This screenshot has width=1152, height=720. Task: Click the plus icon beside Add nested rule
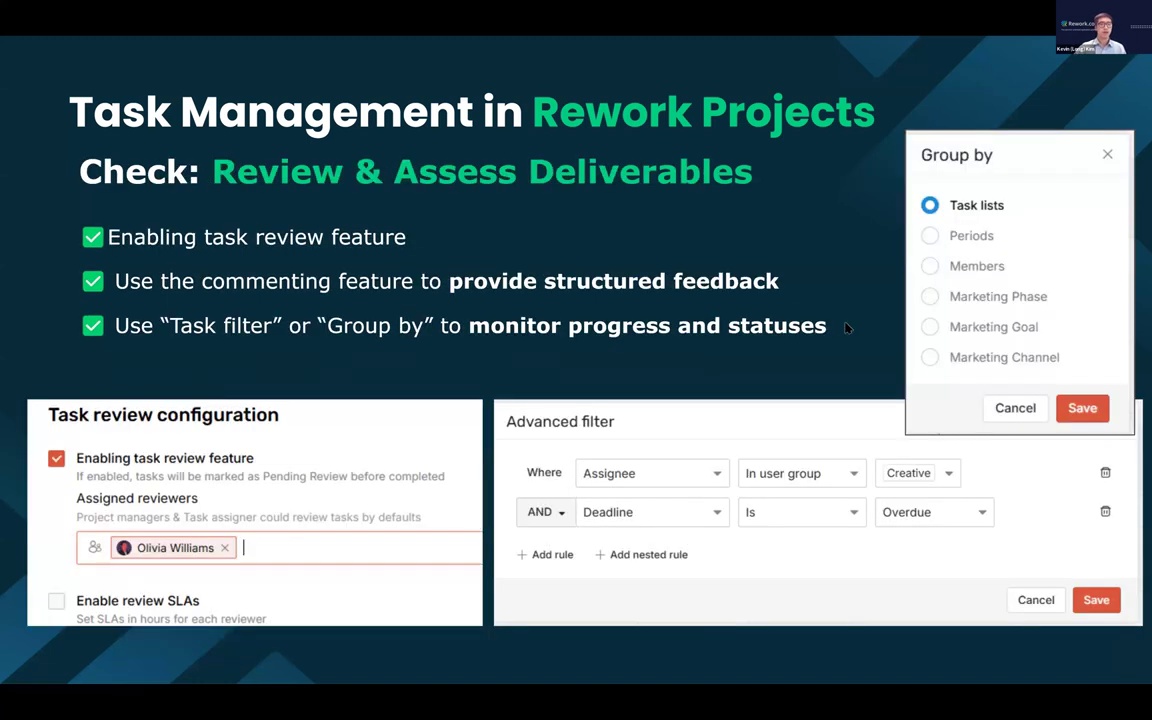[600, 555]
